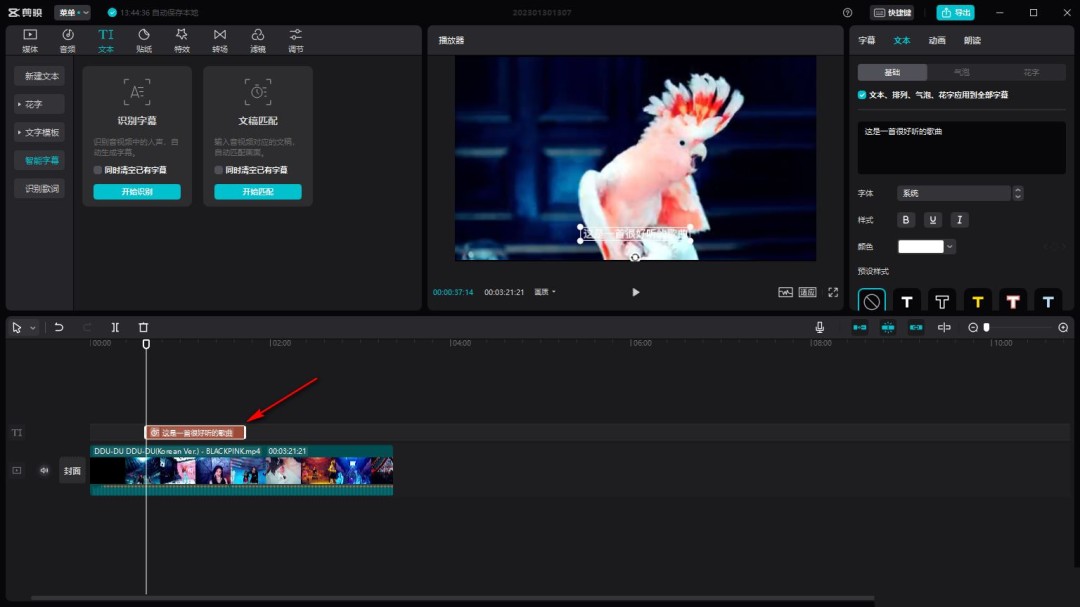1080x607 pixels.
Task: Open the 特效 effects panel
Action: point(181,39)
